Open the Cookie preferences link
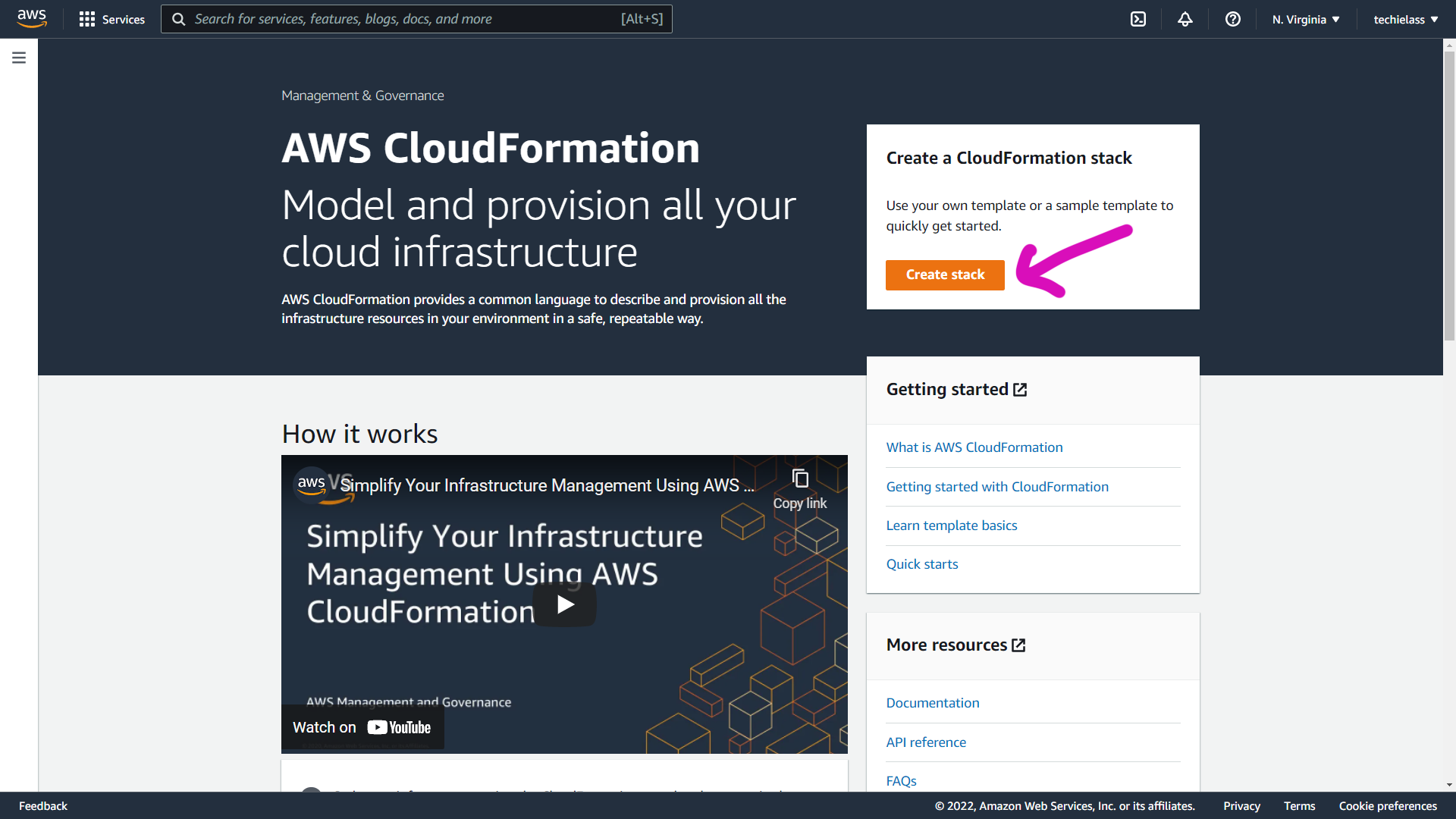 click(1389, 806)
